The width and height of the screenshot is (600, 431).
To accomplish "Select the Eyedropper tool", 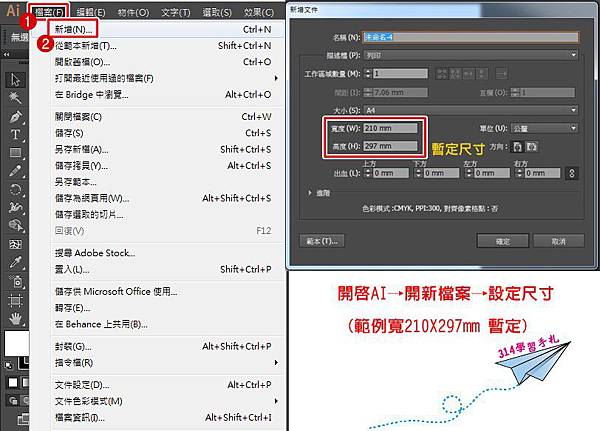I will tap(15, 263).
